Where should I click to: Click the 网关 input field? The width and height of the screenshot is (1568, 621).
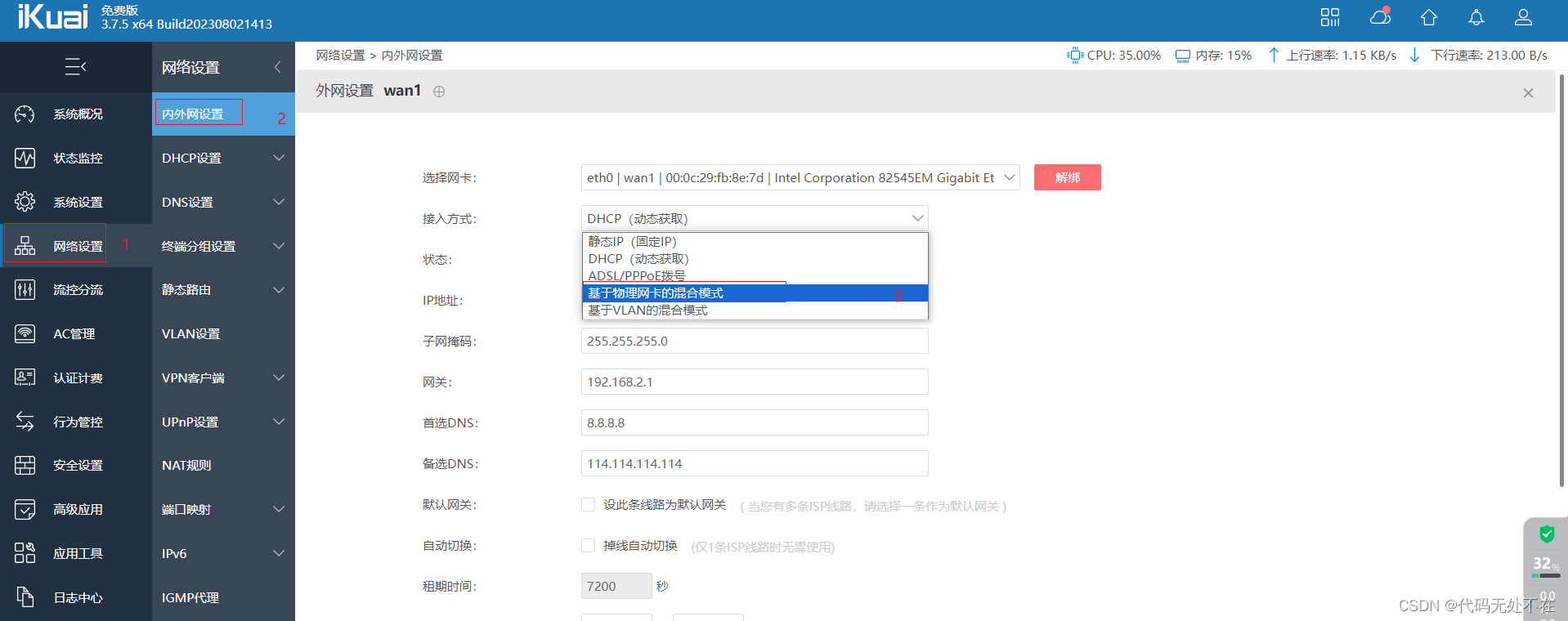pos(755,382)
